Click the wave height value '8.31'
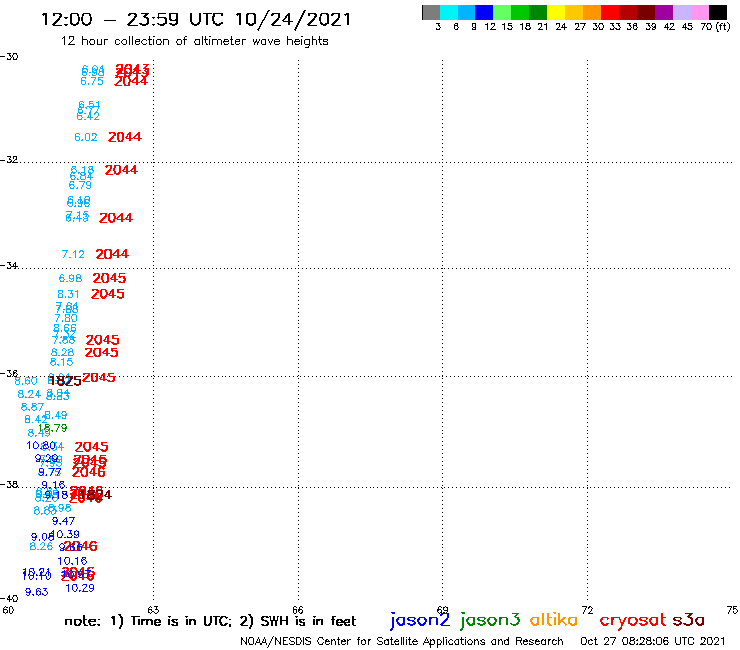The image size is (740, 650). [x=68, y=295]
